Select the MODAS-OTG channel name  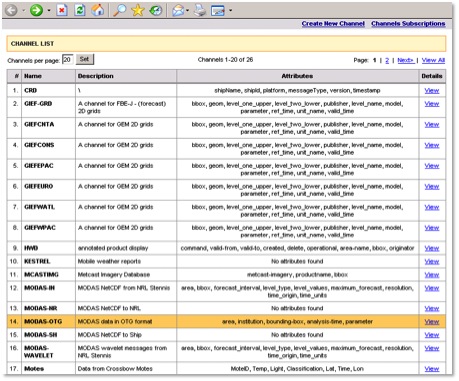pos(43,322)
